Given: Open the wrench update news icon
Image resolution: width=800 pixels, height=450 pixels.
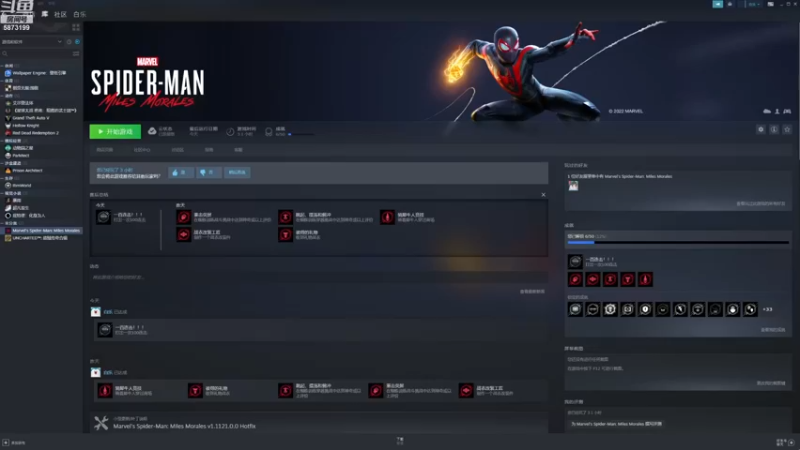Looking at the screenshot, I should (101, 422).
